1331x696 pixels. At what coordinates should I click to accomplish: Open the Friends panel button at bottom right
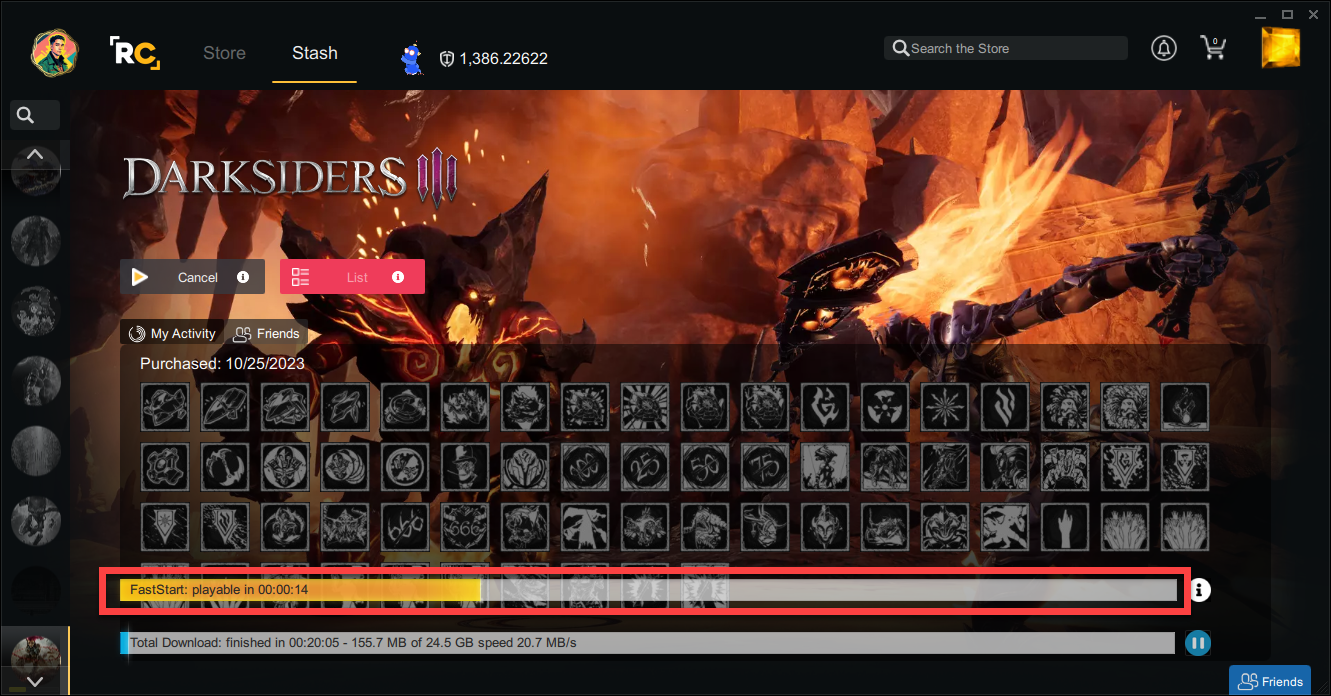[x=1270, y=681]
